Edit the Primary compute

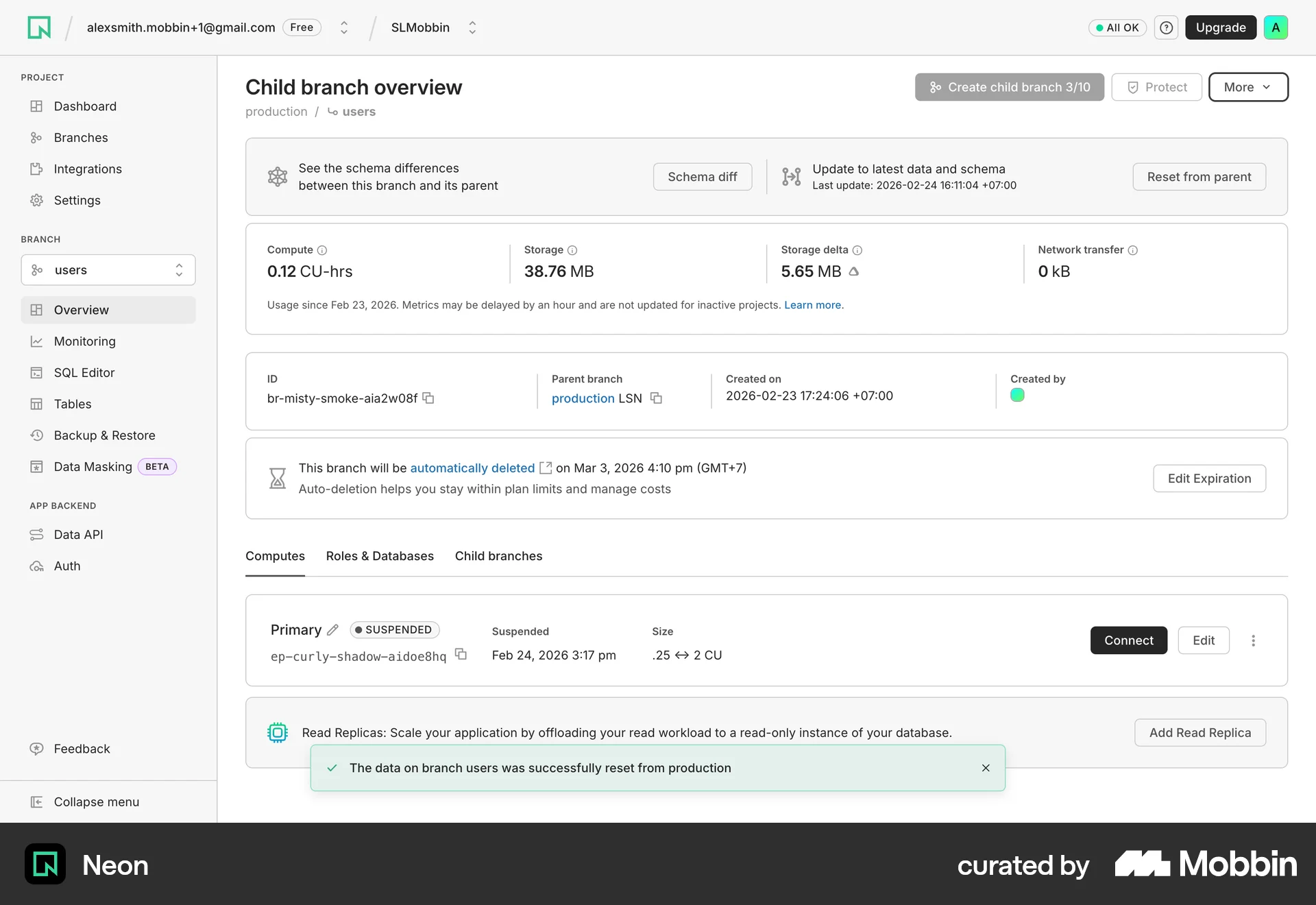(1204, 640)
